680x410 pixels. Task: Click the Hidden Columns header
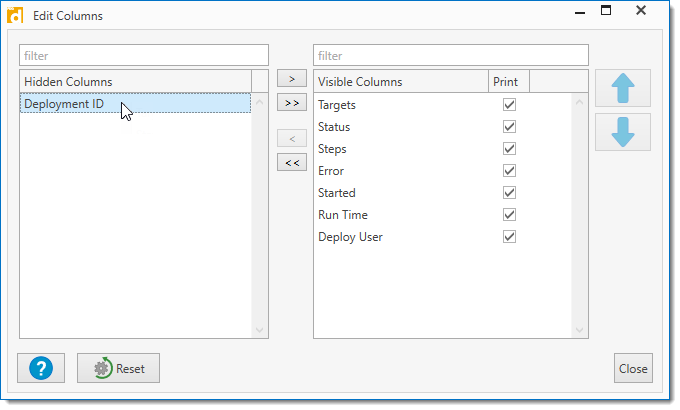(135, 81)
